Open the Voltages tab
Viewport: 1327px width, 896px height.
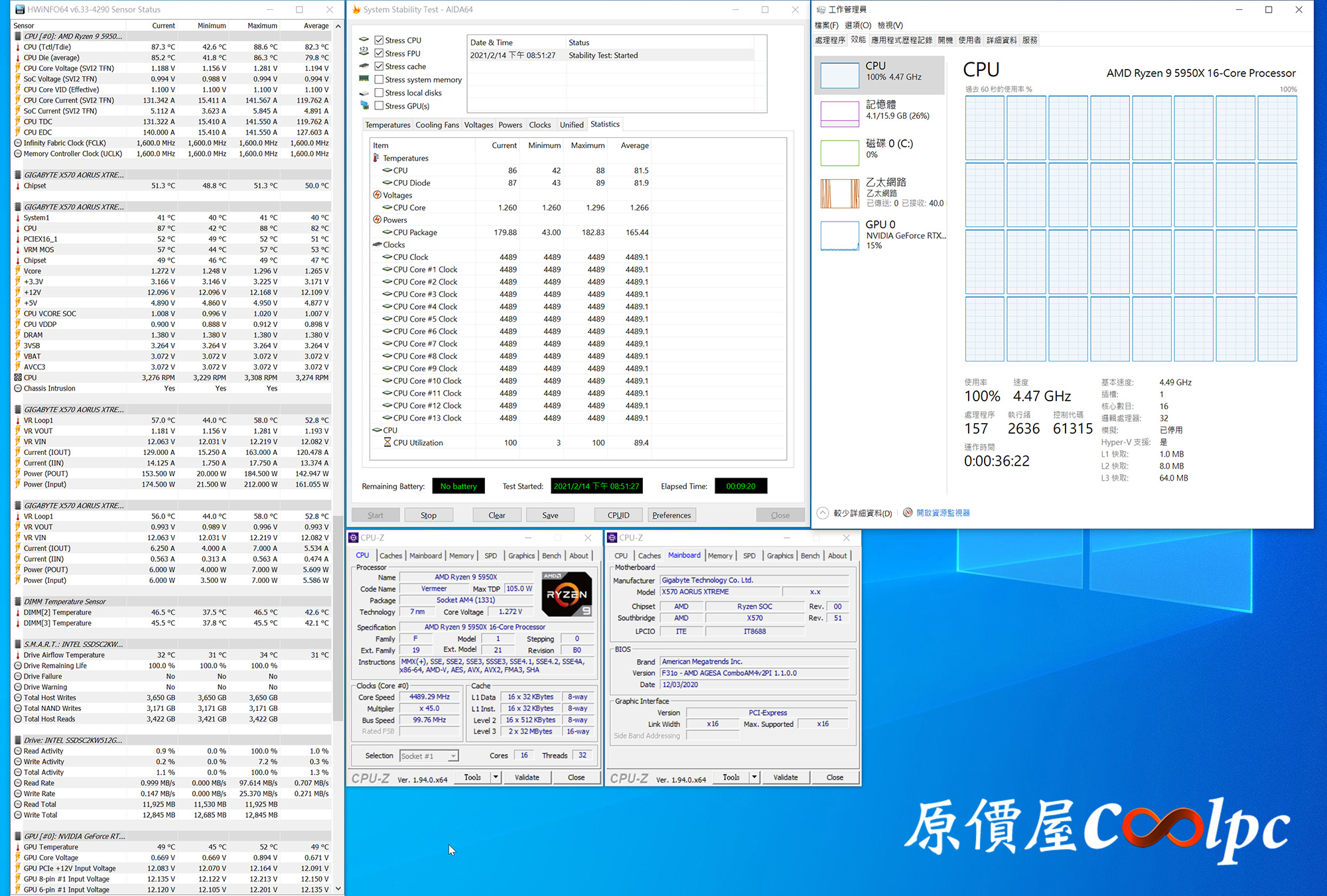point(478,125)
